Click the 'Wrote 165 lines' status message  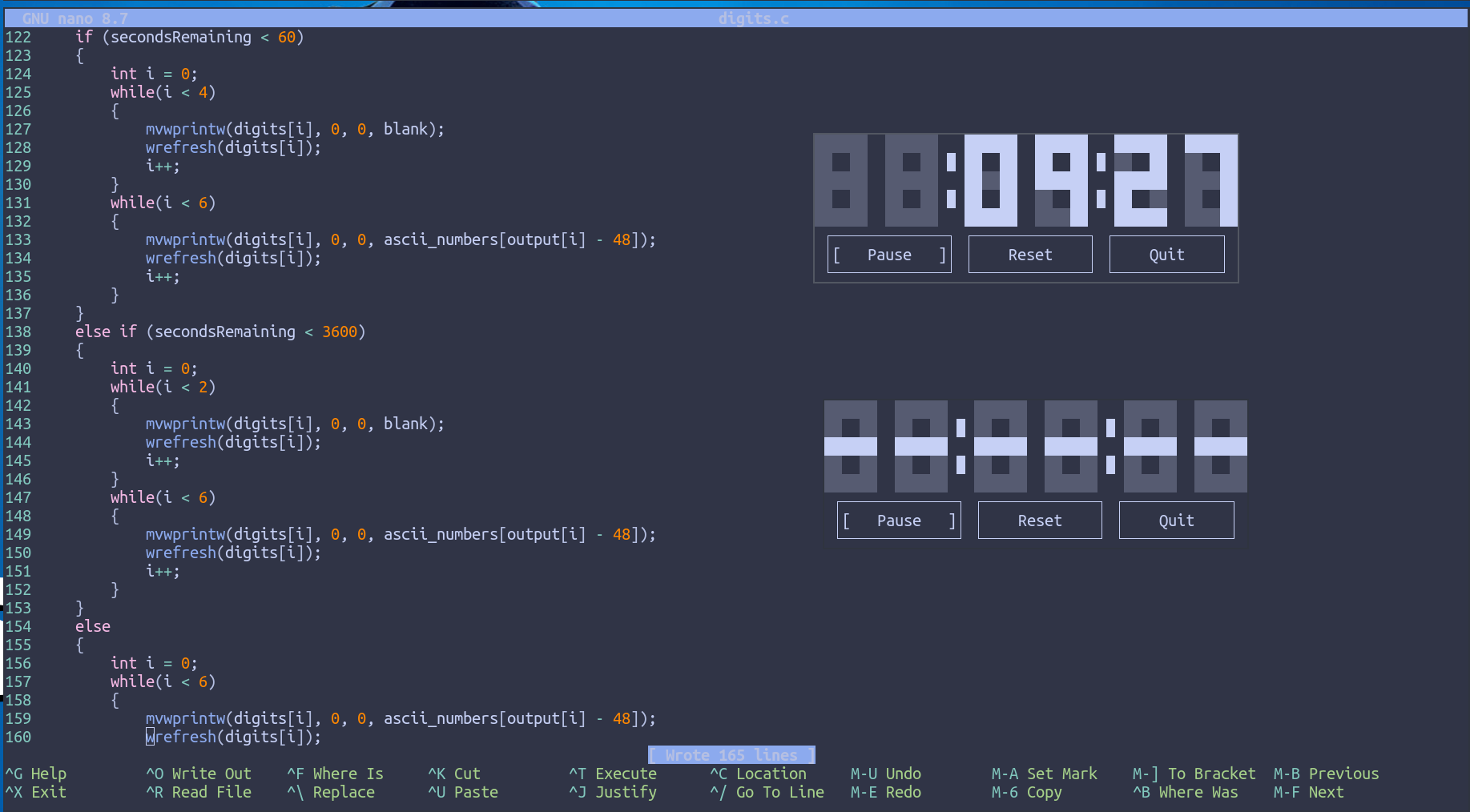click(x=731, y=755)
